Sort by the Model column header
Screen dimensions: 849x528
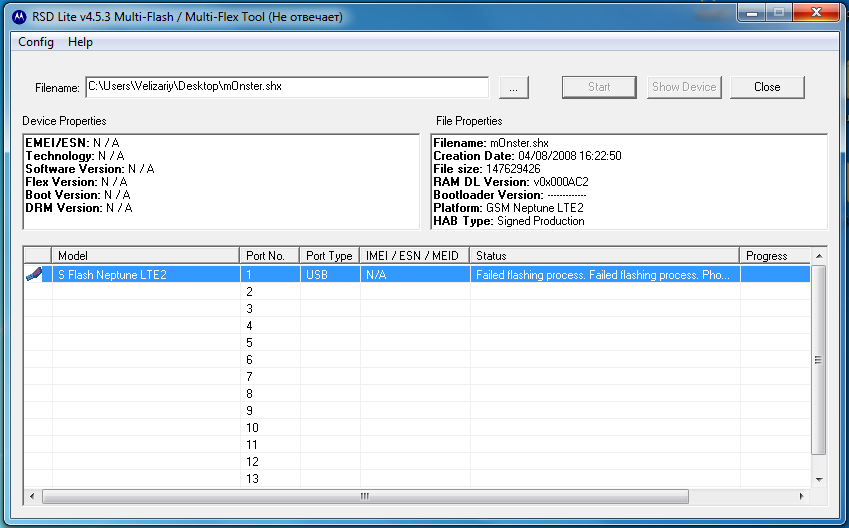coord(146,256)
